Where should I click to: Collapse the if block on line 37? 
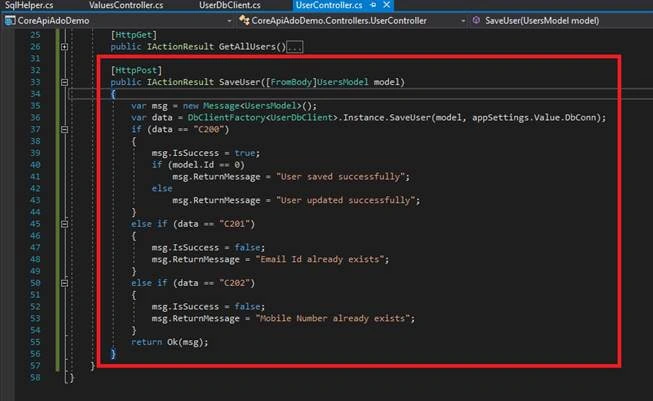coord(65,130)
